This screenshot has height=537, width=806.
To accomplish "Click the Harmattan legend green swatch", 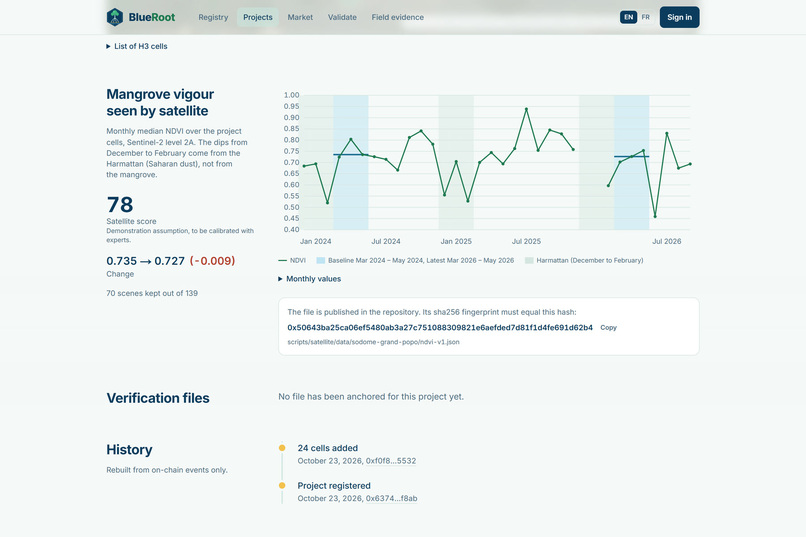I will [529, 261].
